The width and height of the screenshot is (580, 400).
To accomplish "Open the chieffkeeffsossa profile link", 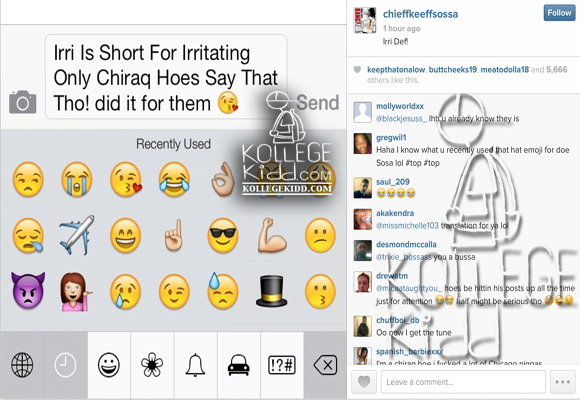I will pyautogui.click(x=420, y=14).
